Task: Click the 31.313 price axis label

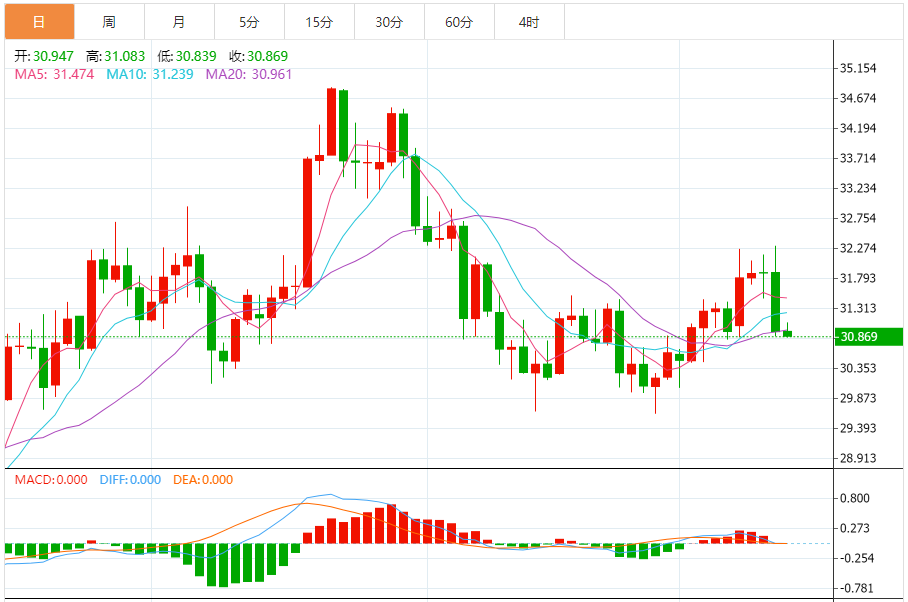Action: pos(858,309)
